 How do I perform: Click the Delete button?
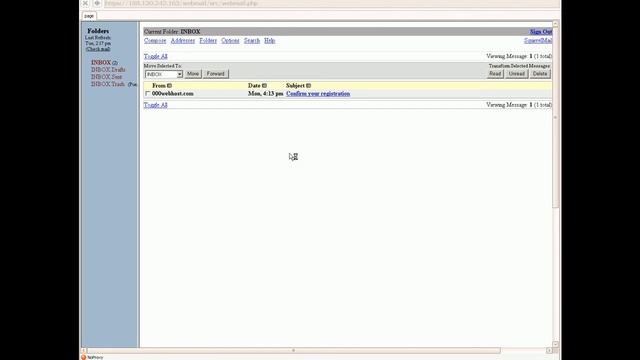[540, 74]
